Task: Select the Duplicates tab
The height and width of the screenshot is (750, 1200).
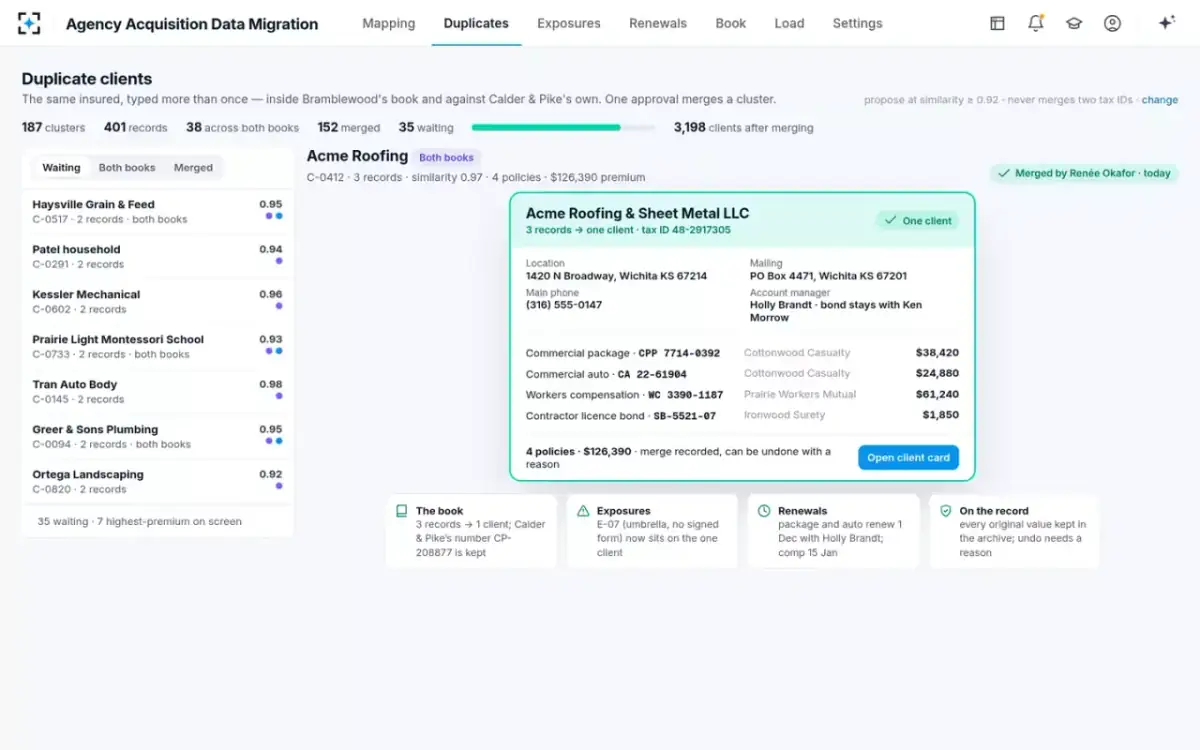Action: point(476,23)
